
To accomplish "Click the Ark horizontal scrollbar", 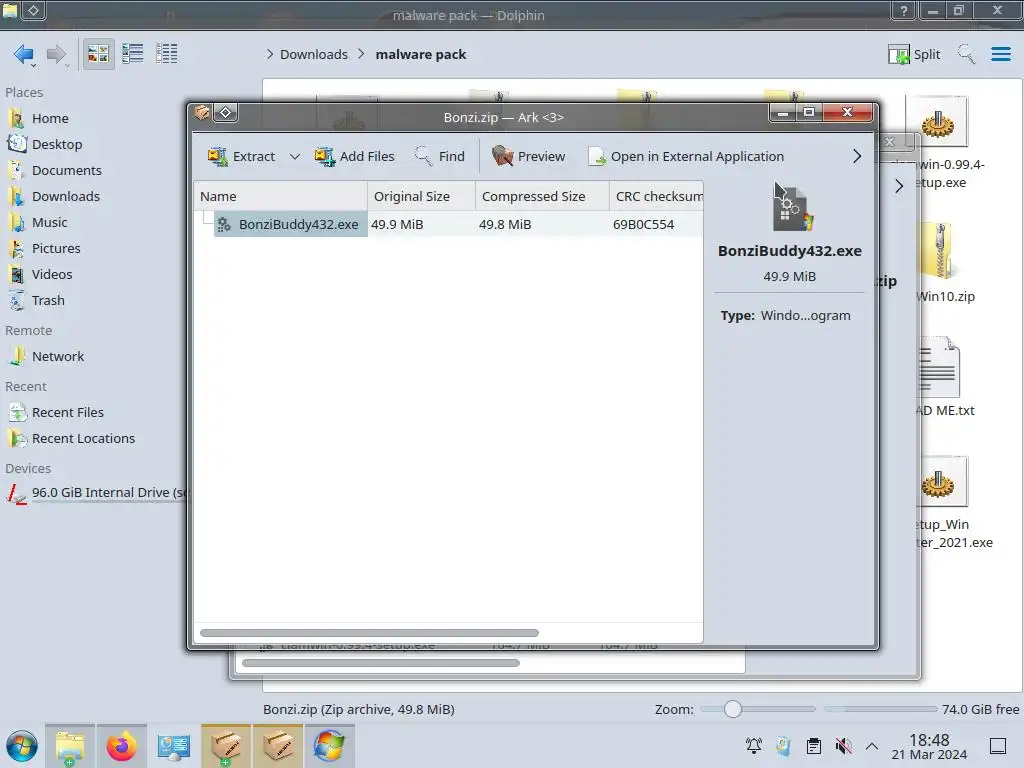I will (369, 633).
